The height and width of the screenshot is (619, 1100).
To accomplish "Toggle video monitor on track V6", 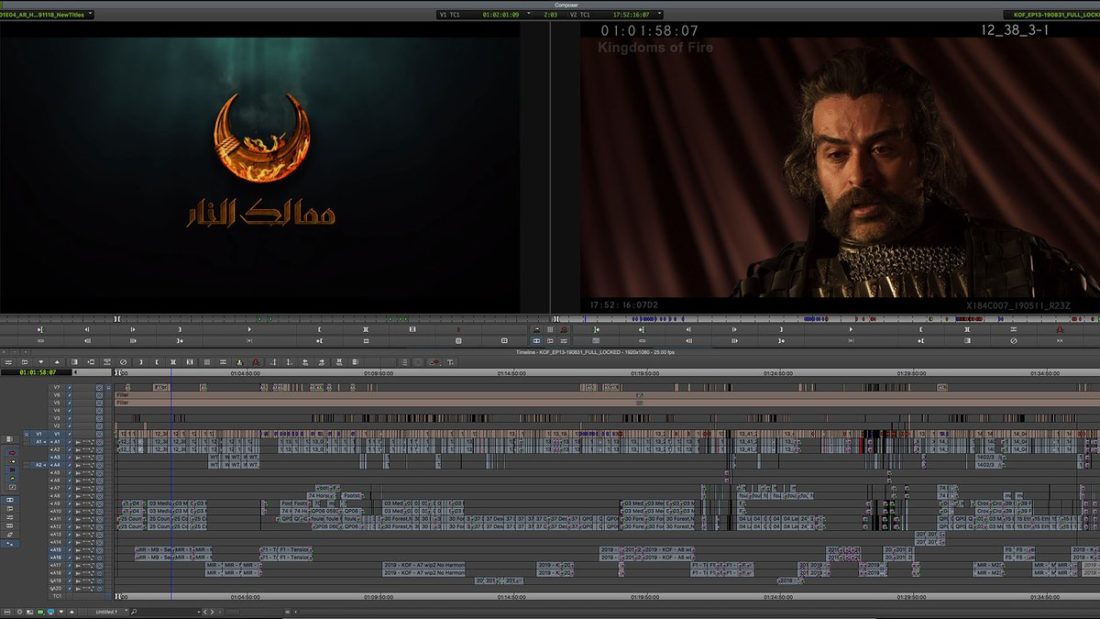I will [99, 395].
